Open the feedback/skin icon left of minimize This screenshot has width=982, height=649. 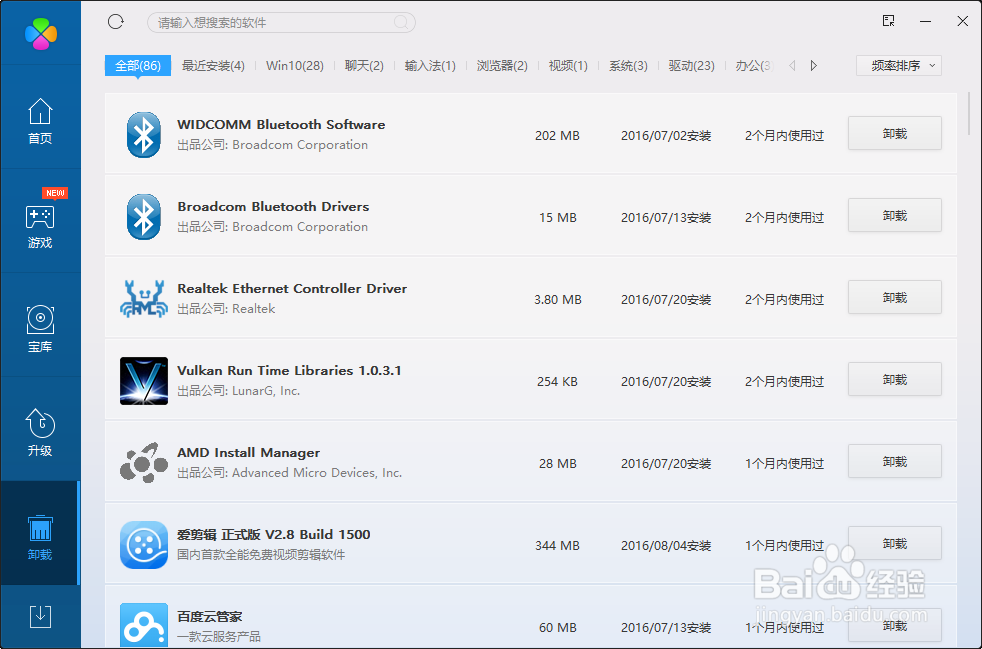click(x=888, y=21)
